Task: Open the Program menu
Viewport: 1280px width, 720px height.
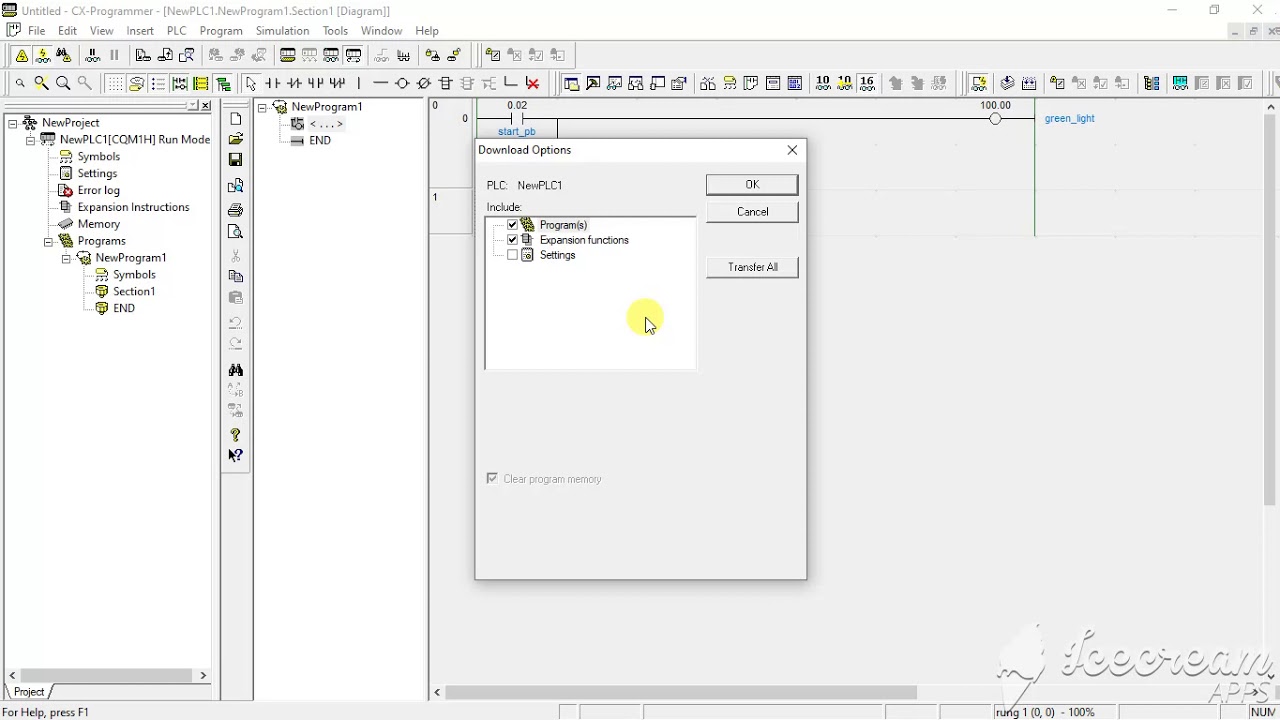Action: [x=221, y=31]
